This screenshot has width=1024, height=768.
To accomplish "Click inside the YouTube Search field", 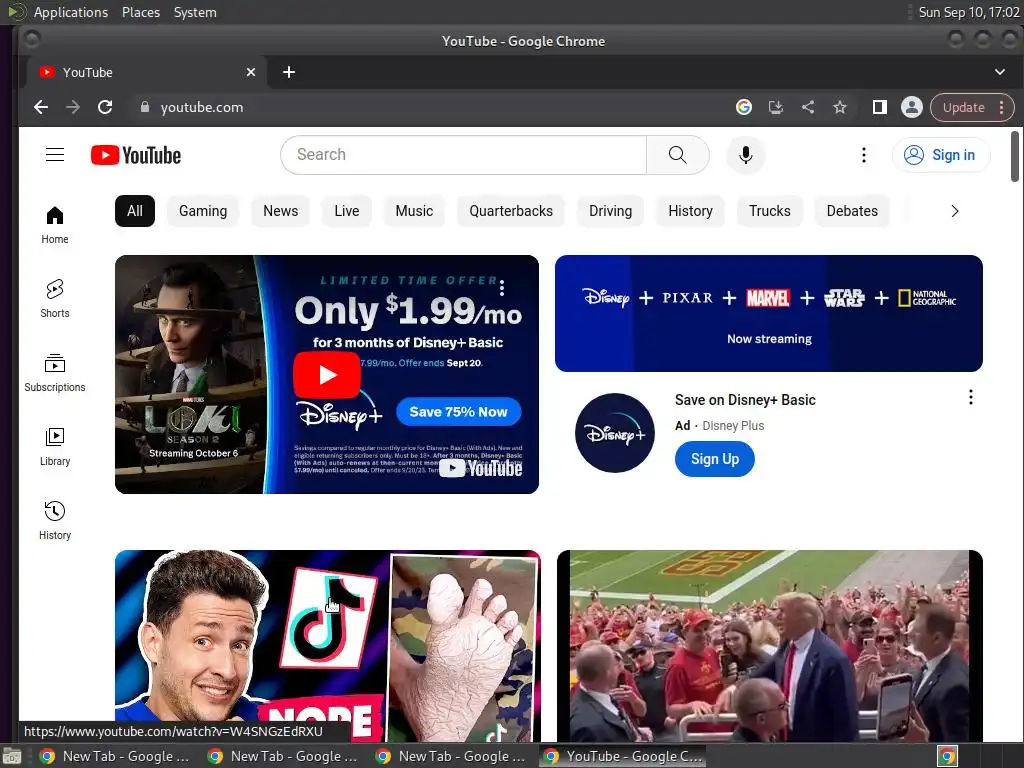I will pos(464,155).
